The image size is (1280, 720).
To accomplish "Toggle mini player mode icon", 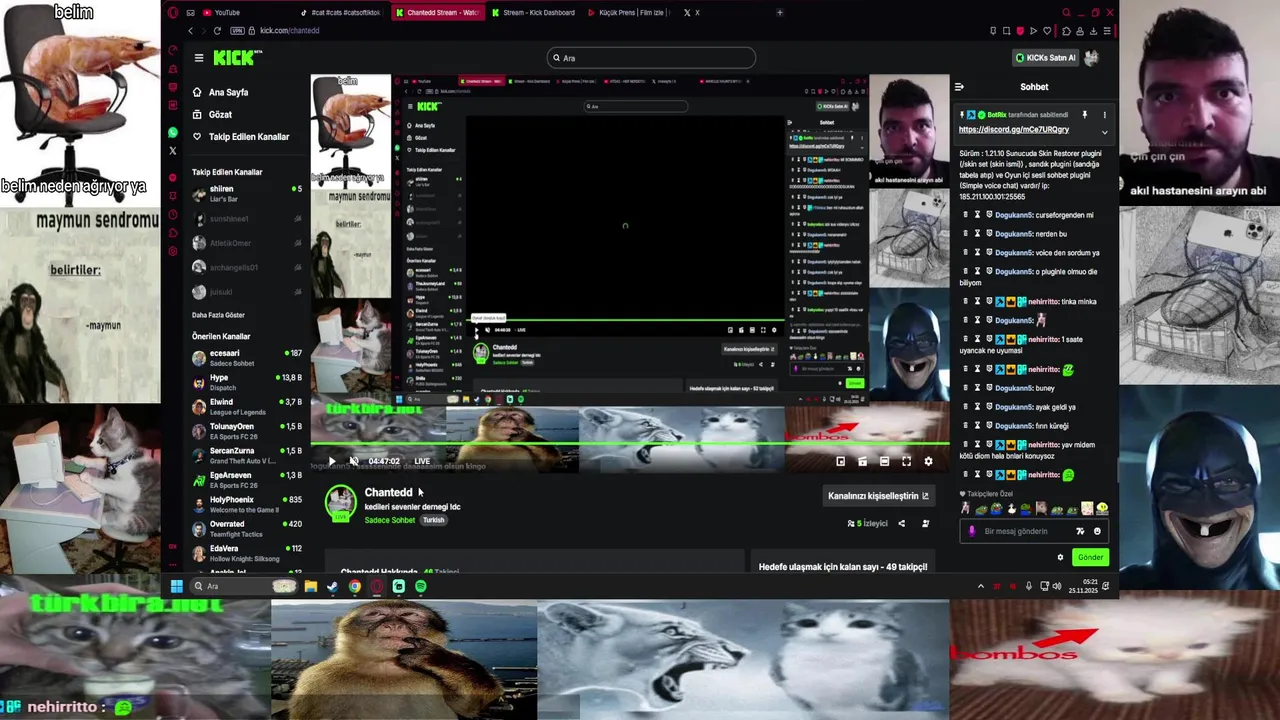I will pyautogui.click(x=840, y=461).
